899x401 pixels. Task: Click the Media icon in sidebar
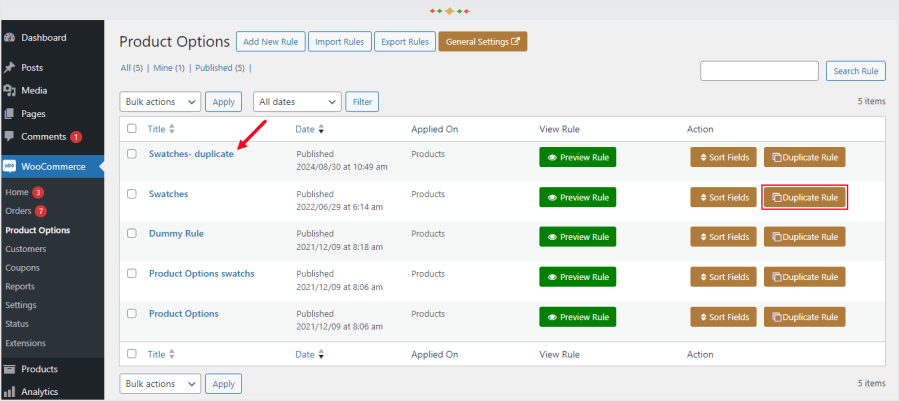pyautogui.click(x=9, y=91)
